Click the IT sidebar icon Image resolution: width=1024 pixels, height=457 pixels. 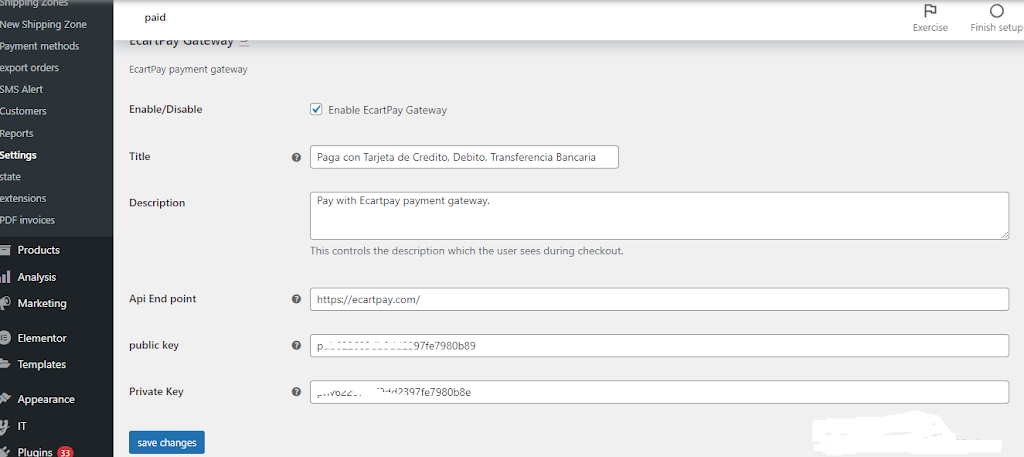[x=5, y=426]
